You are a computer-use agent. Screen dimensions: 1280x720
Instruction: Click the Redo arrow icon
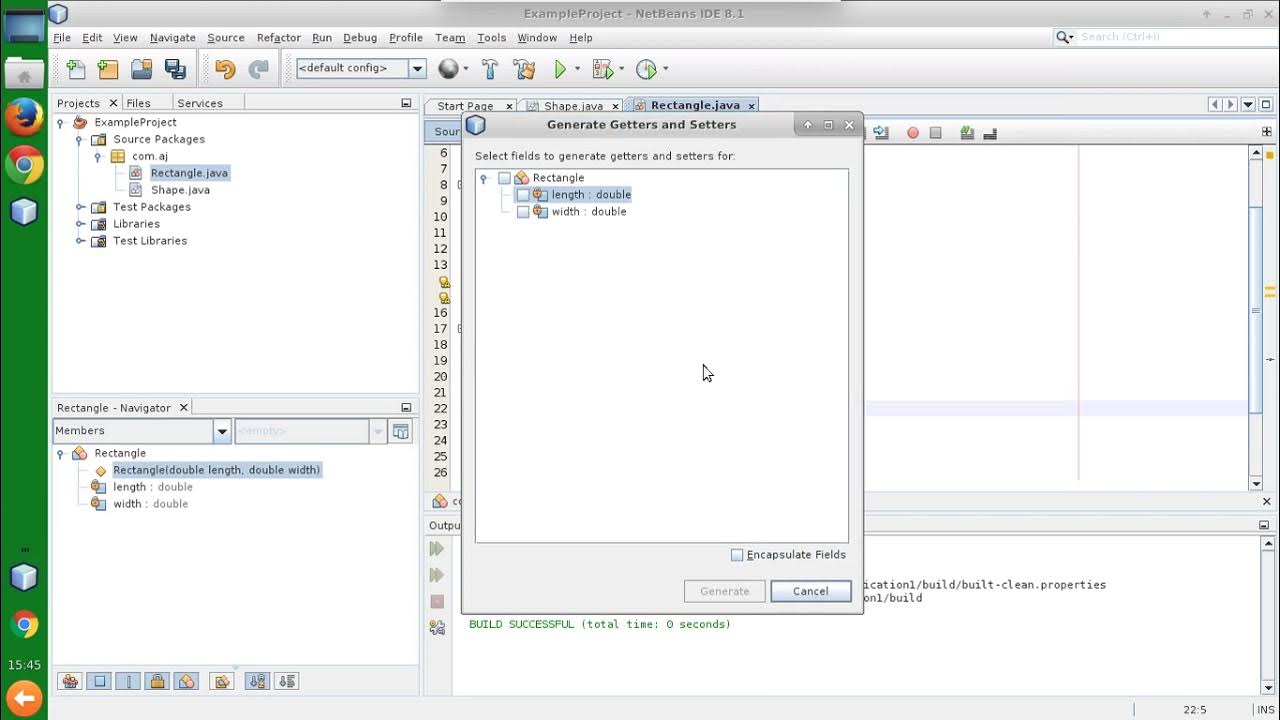coord(258,69)
